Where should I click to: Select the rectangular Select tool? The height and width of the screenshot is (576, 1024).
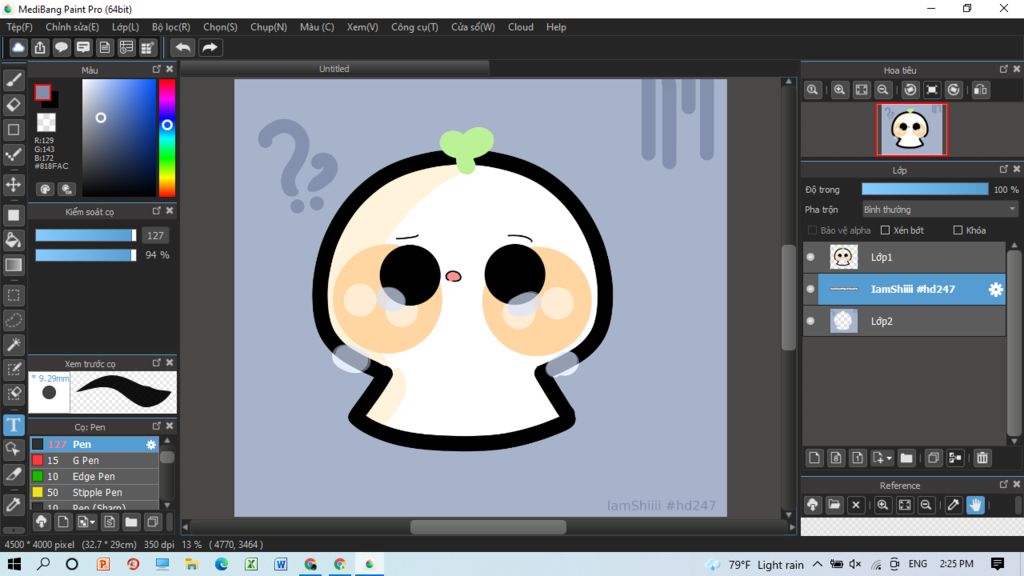click(x=13, y=295)
